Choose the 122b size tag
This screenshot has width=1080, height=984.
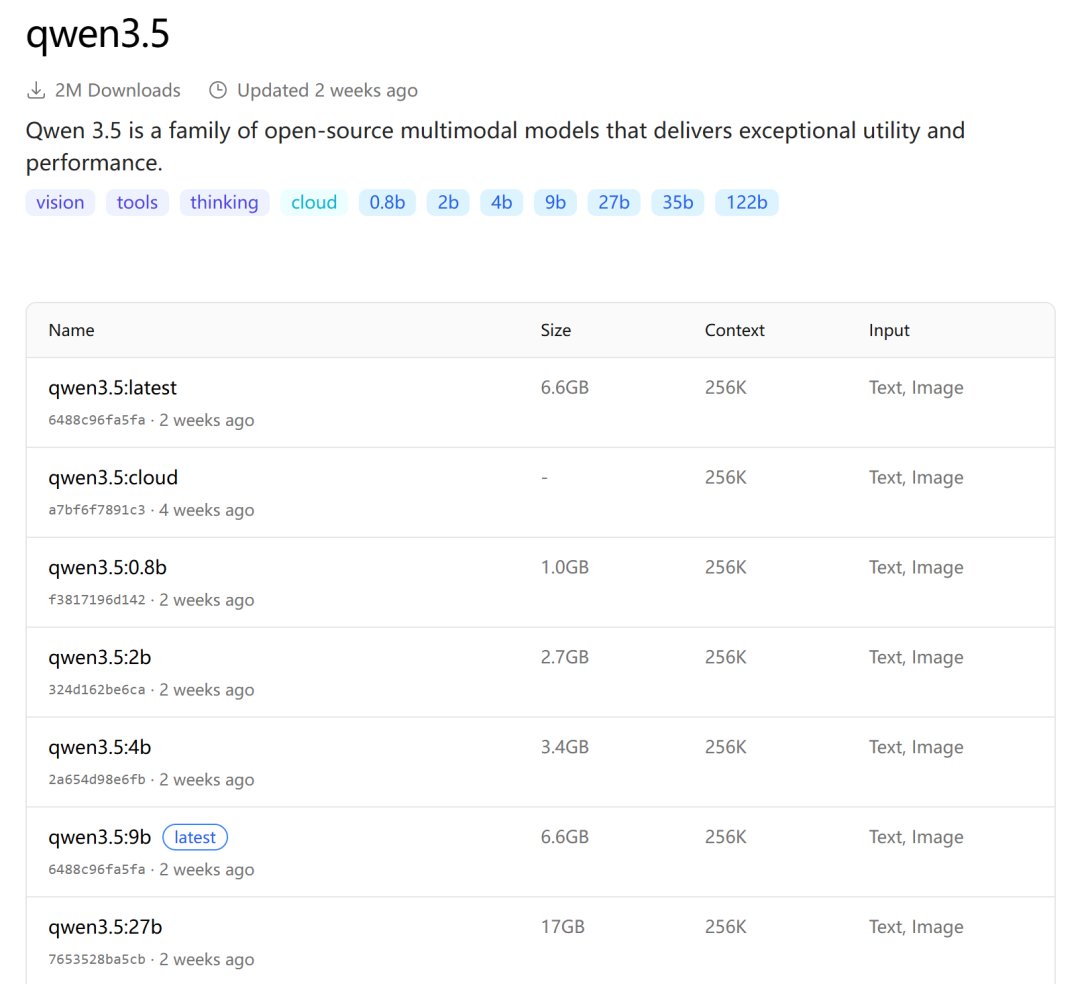(x=747, y=202)
